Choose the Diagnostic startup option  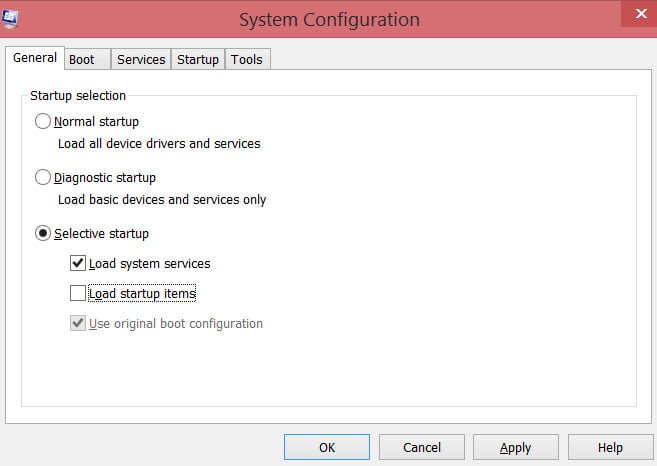[x=43, y=177]
